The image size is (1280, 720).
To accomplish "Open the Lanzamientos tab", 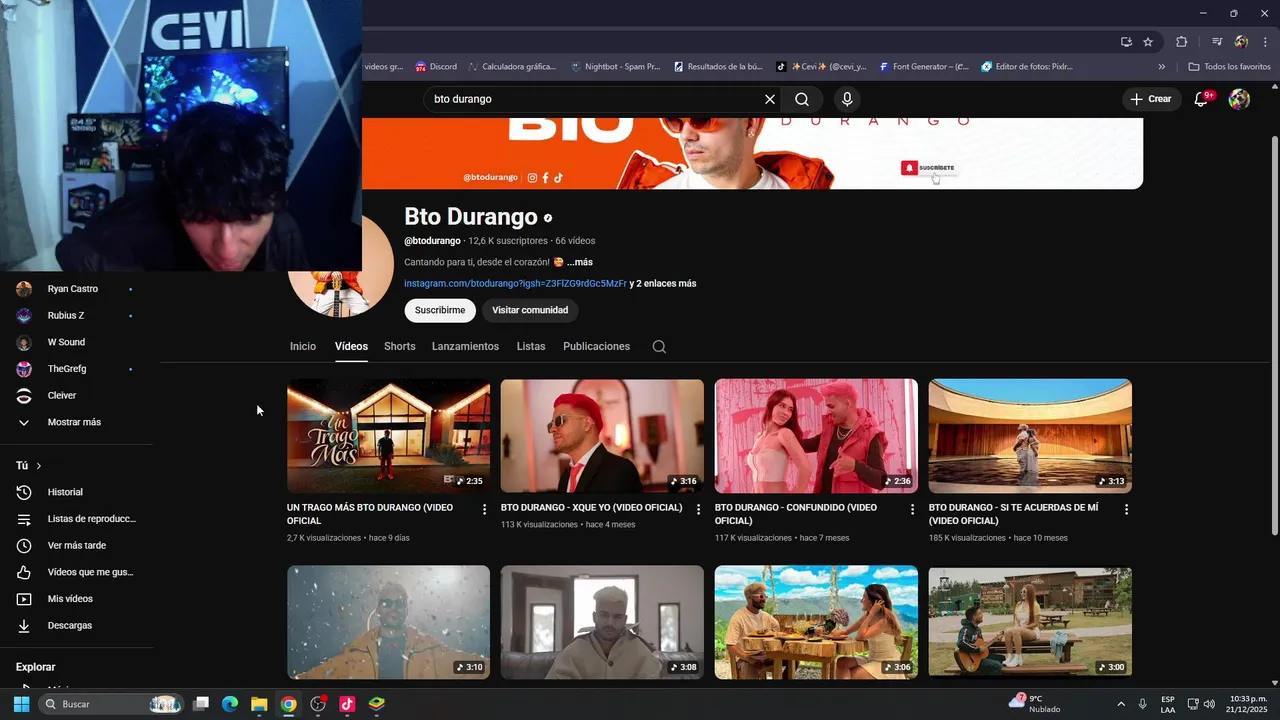I will coord(465,347).
